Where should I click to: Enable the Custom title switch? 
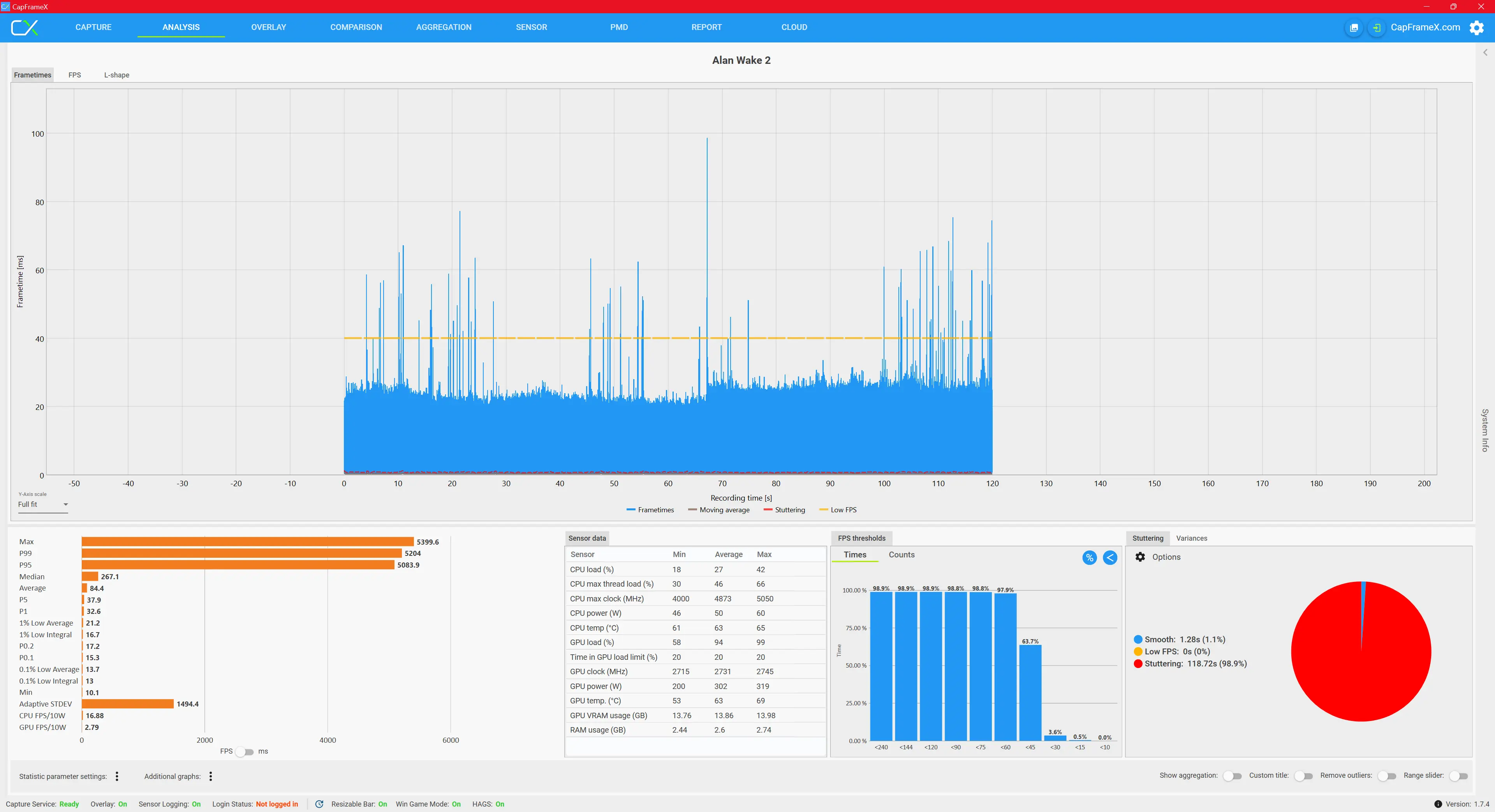pyautogui.click(x=1303, y=776)
